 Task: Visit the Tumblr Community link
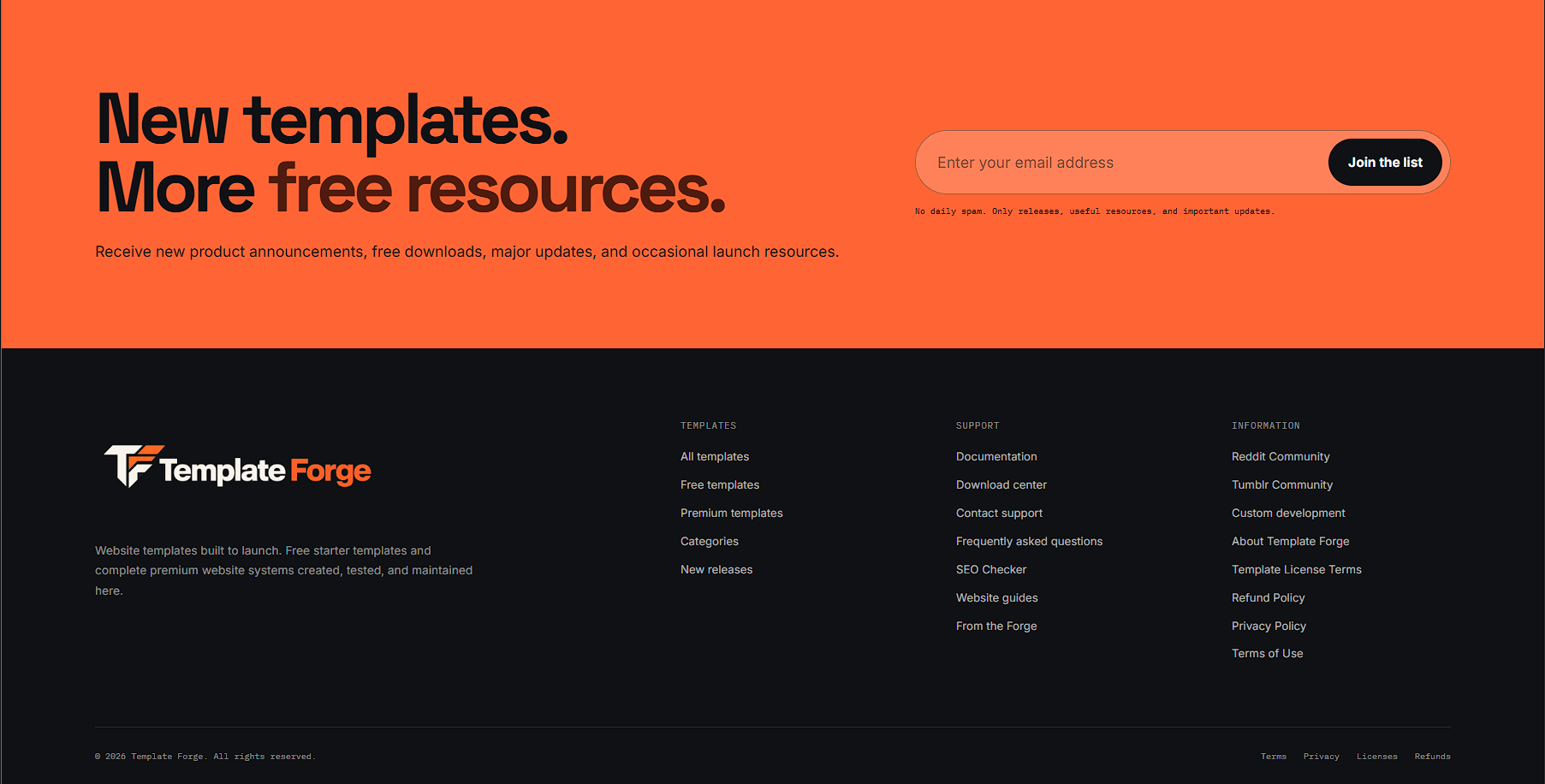(1282, 485)
